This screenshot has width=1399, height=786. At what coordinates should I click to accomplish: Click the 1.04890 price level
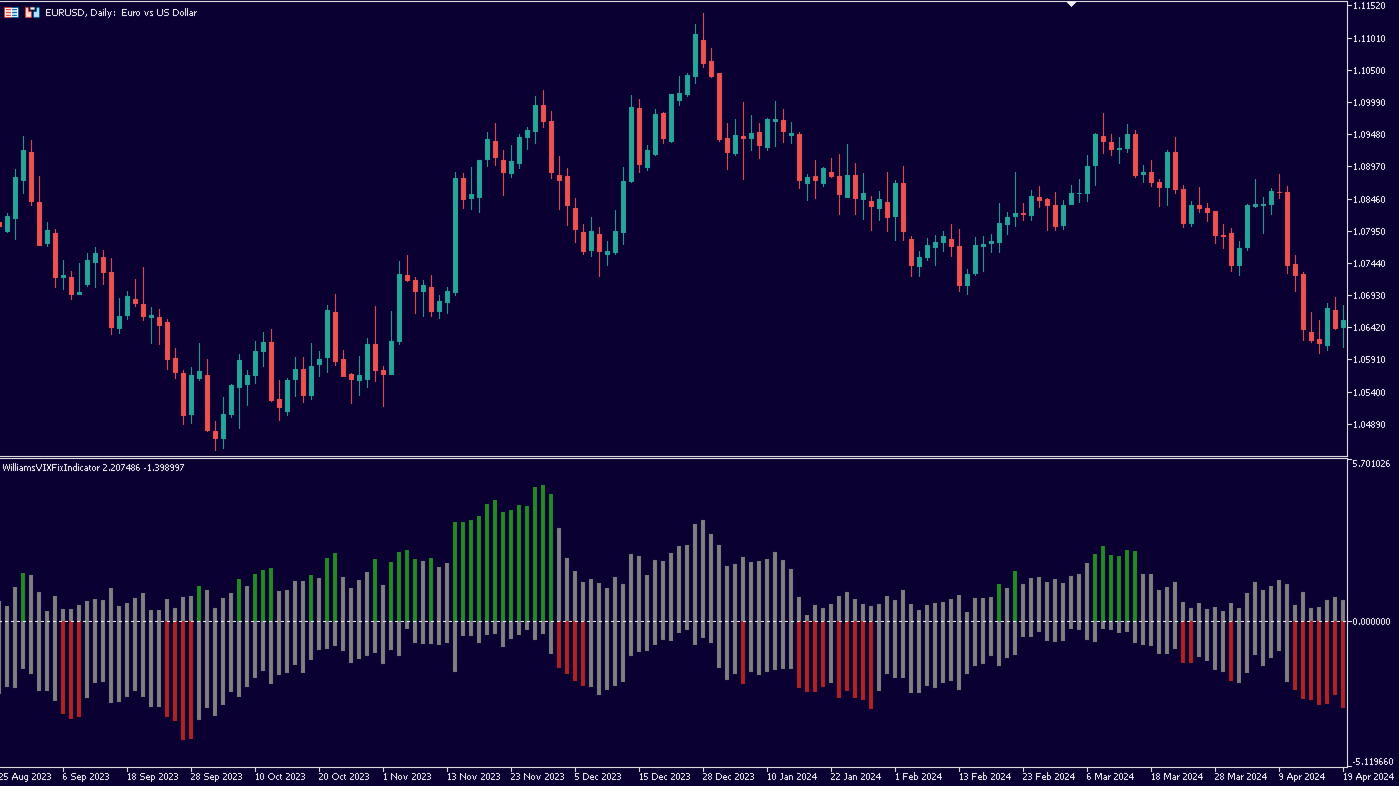[x=1367, y=424]
